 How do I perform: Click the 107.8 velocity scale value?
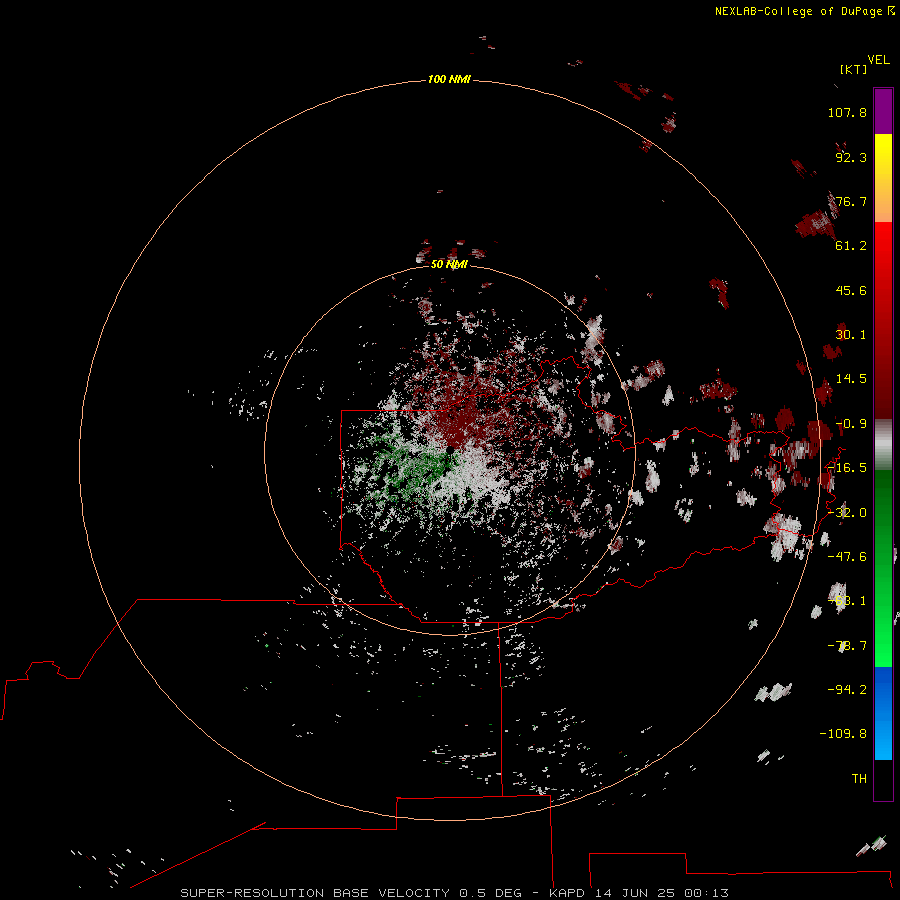pos(847,112)
